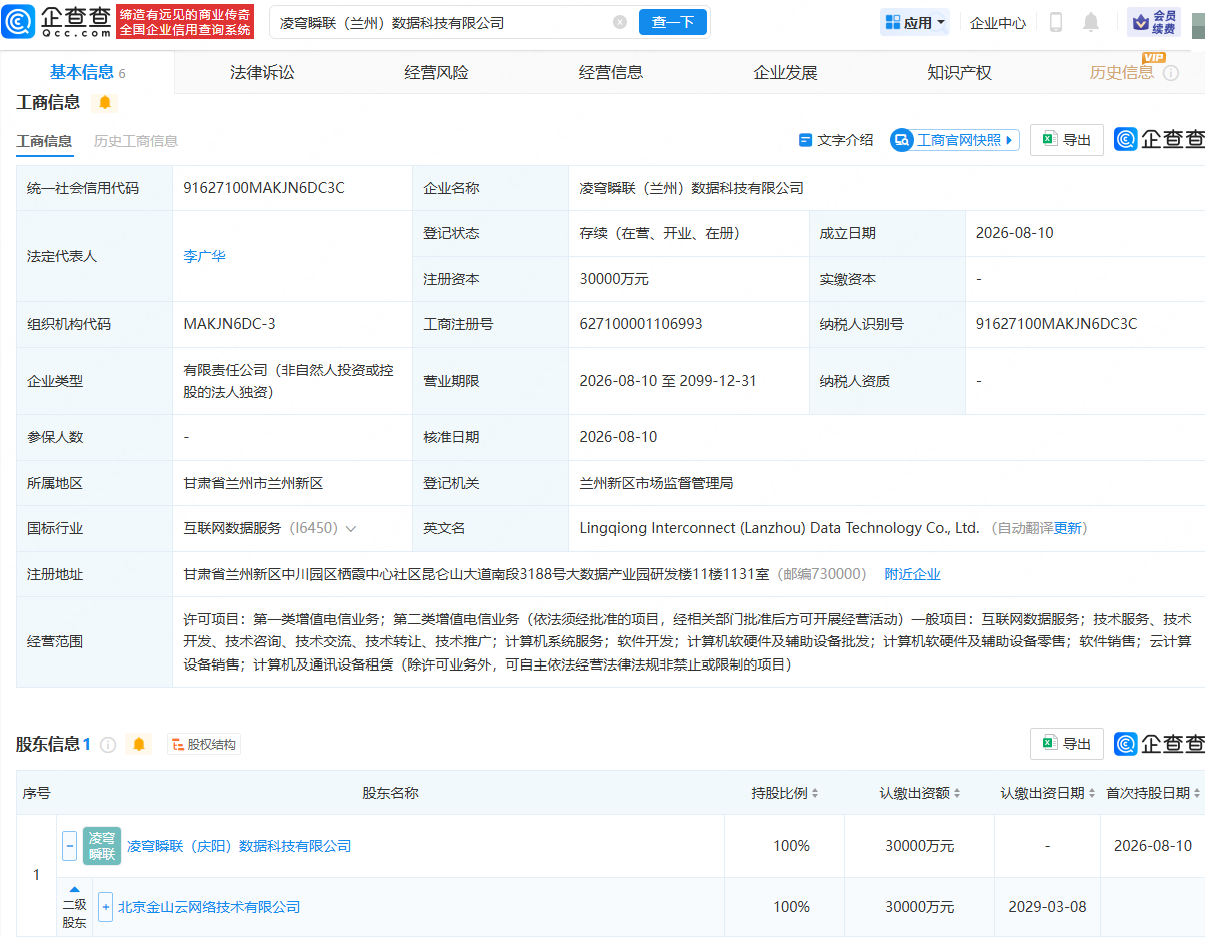Open 北京金山云网络技术有限公司 link
1205x937 pixels.
(x=209, y=907)
